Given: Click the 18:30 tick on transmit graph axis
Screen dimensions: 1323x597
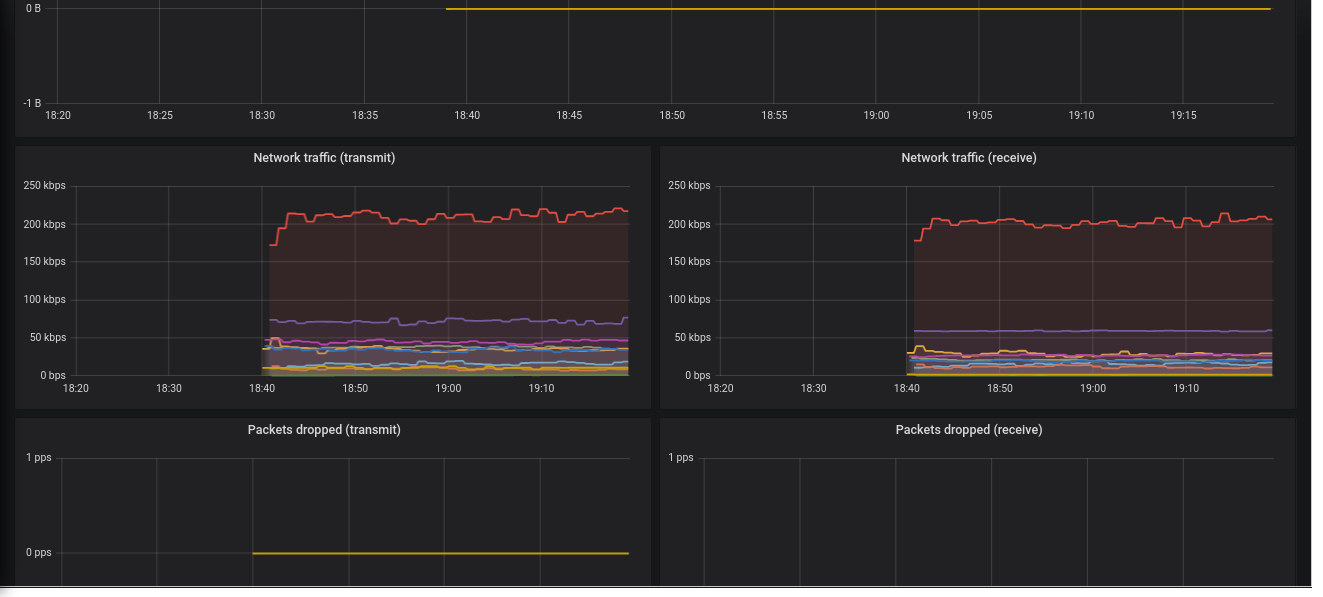Looking at the screenshot, I should (169, 388).
